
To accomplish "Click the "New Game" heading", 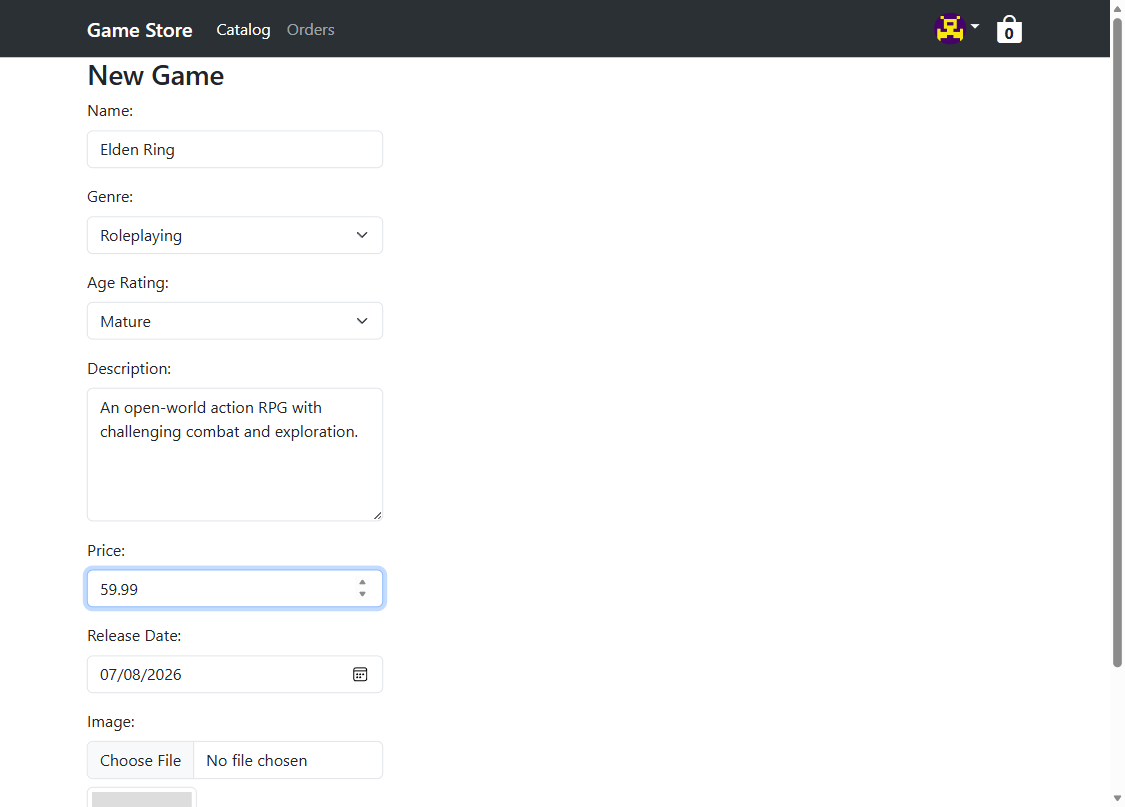I will click(x=156, y=75).
